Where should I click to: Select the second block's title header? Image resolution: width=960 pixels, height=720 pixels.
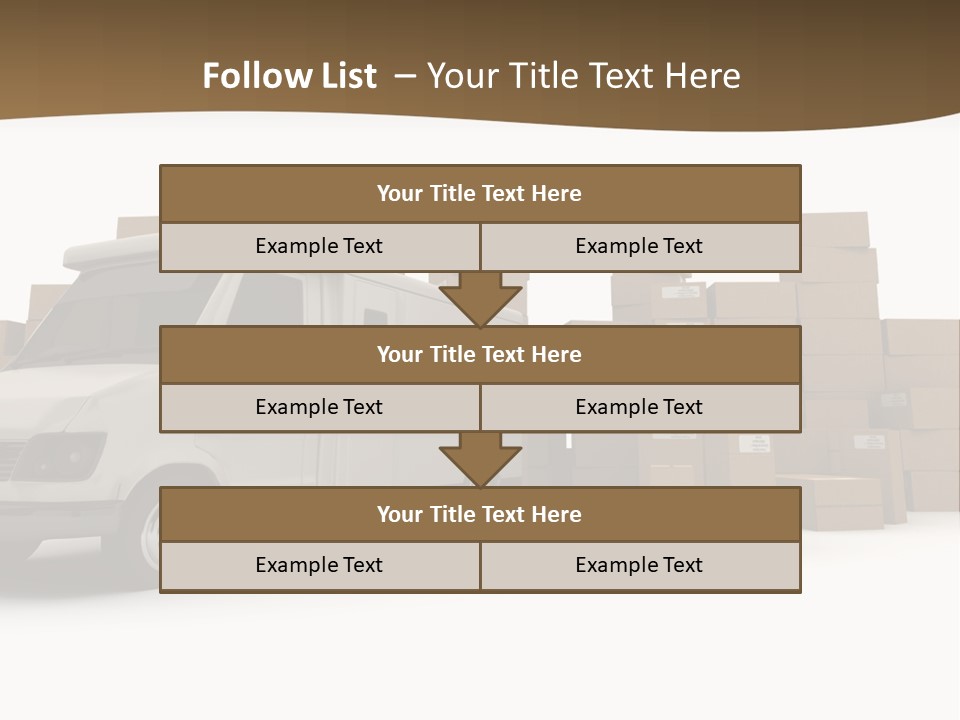(x=479, y=354)
